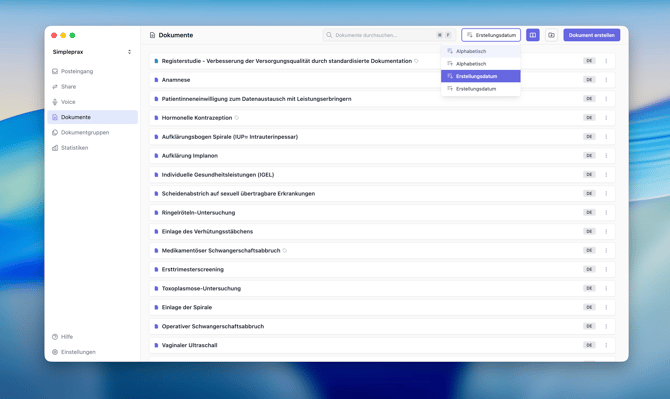Viewport: 670px width, 399px height.
Task: Click the document icon beside Anamnese
Action: [156, 80]
